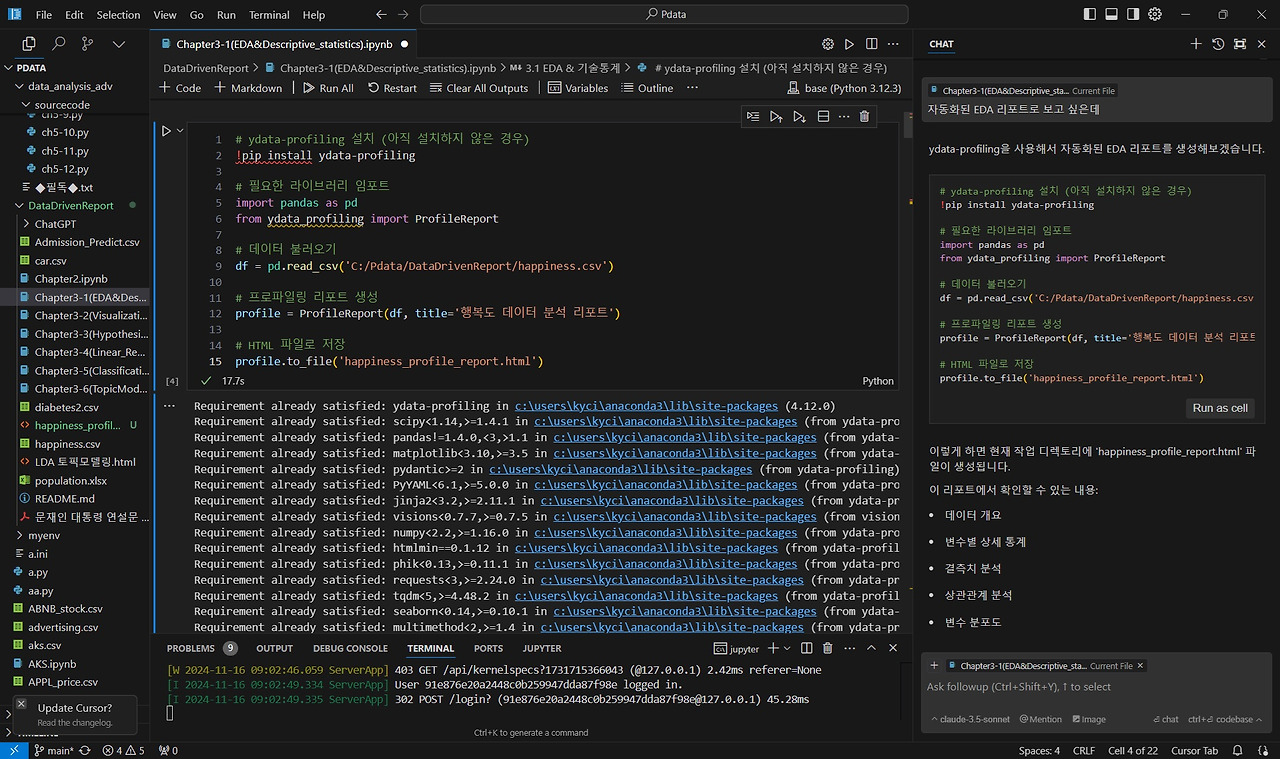Split the current notebook cell

tap(823, 117)
